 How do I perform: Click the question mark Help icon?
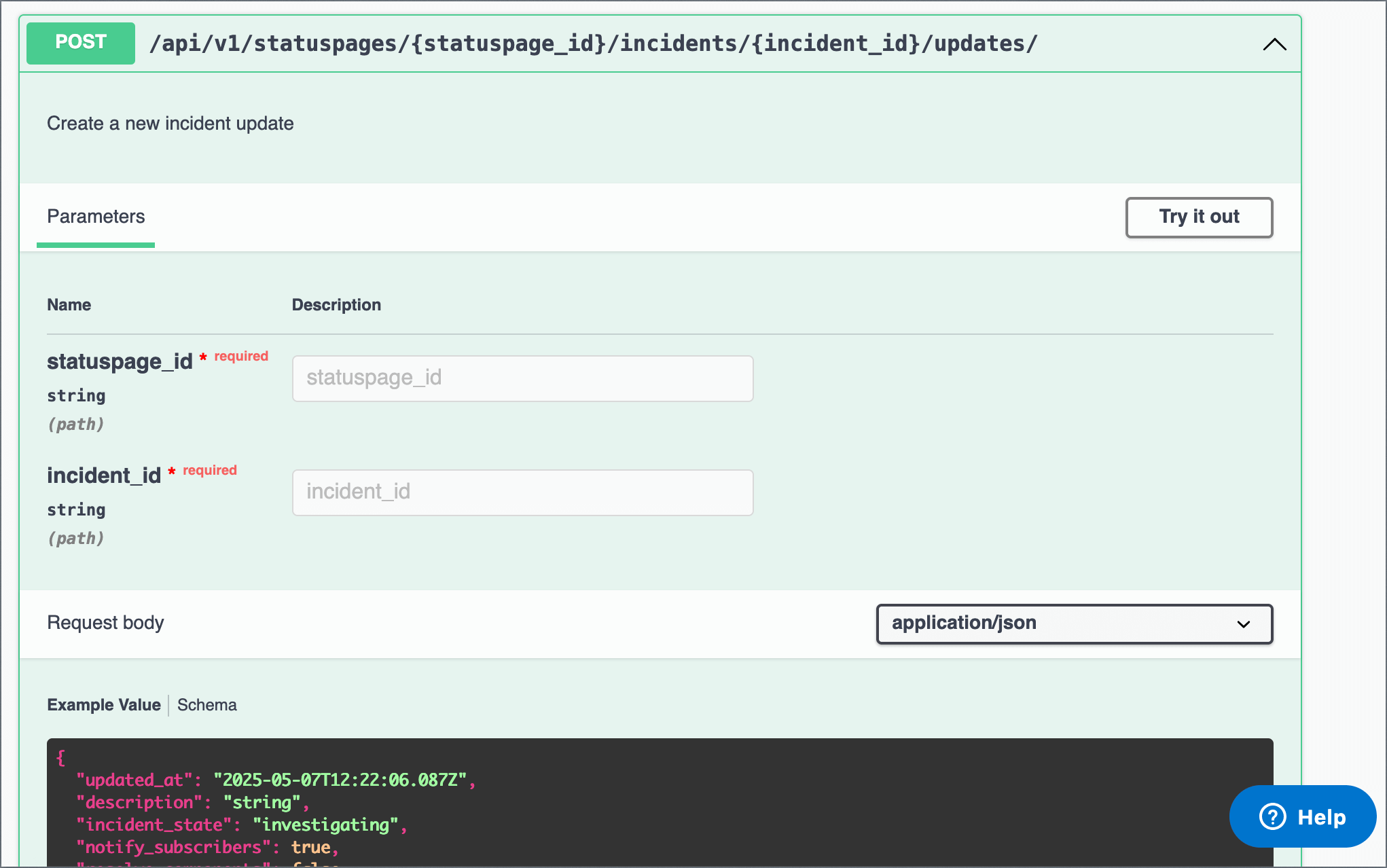point(1272,816)
